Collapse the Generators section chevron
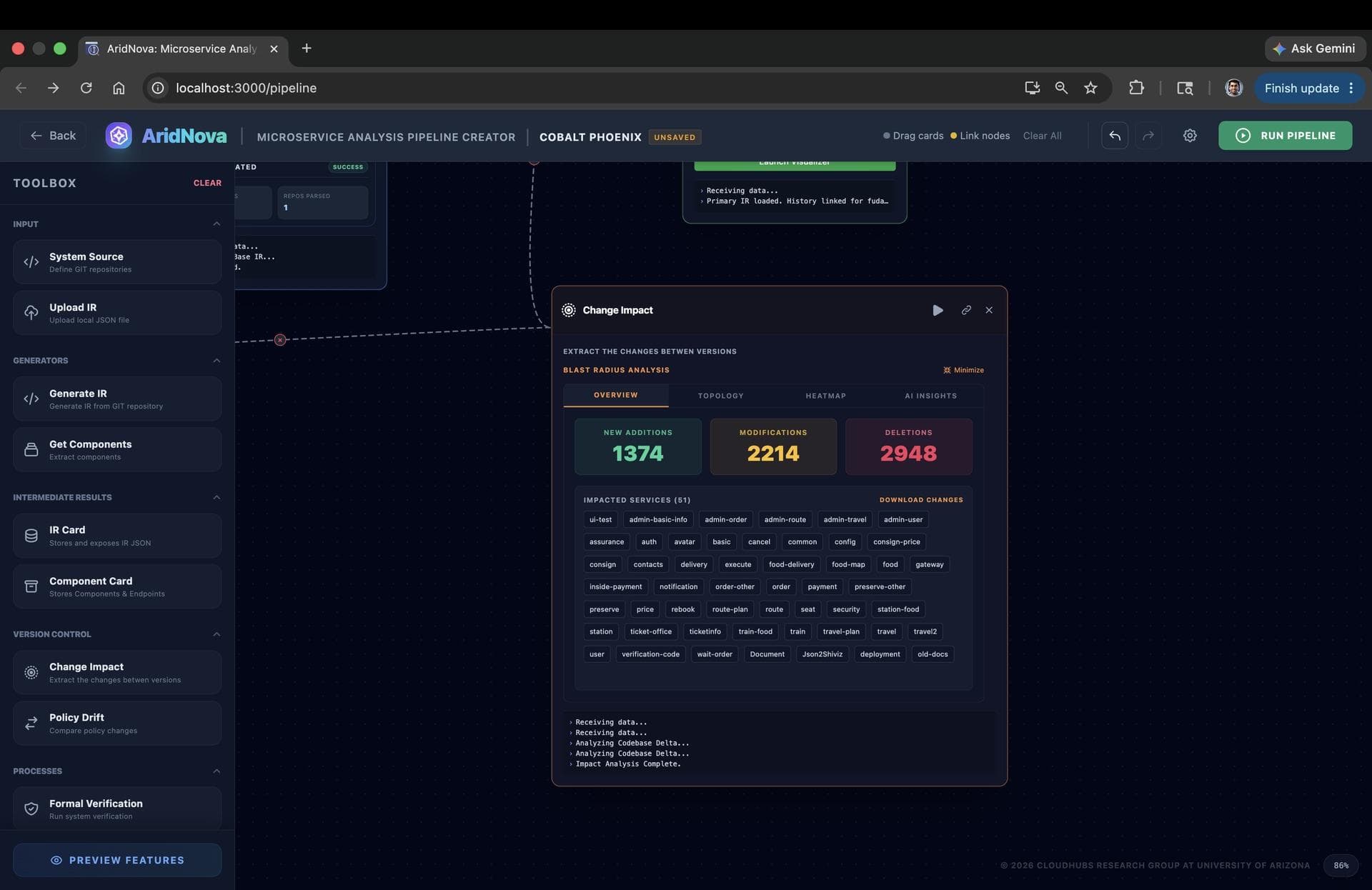1372x890 pixels. coord(217,361)
